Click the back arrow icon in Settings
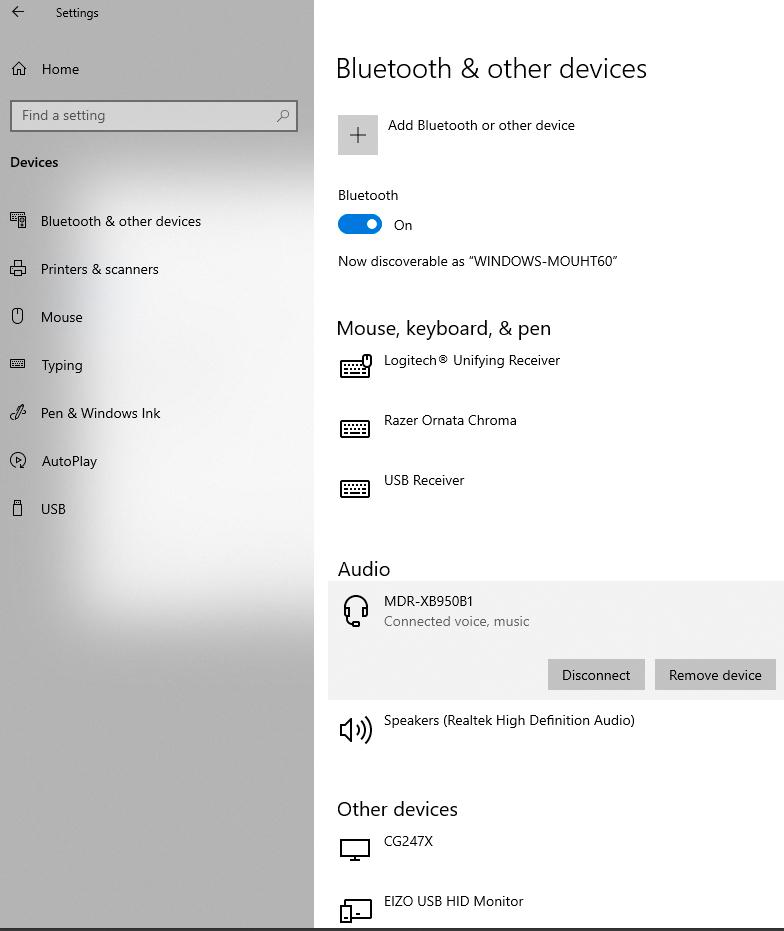This screenshot has height=931, width=784. point(18,12)
